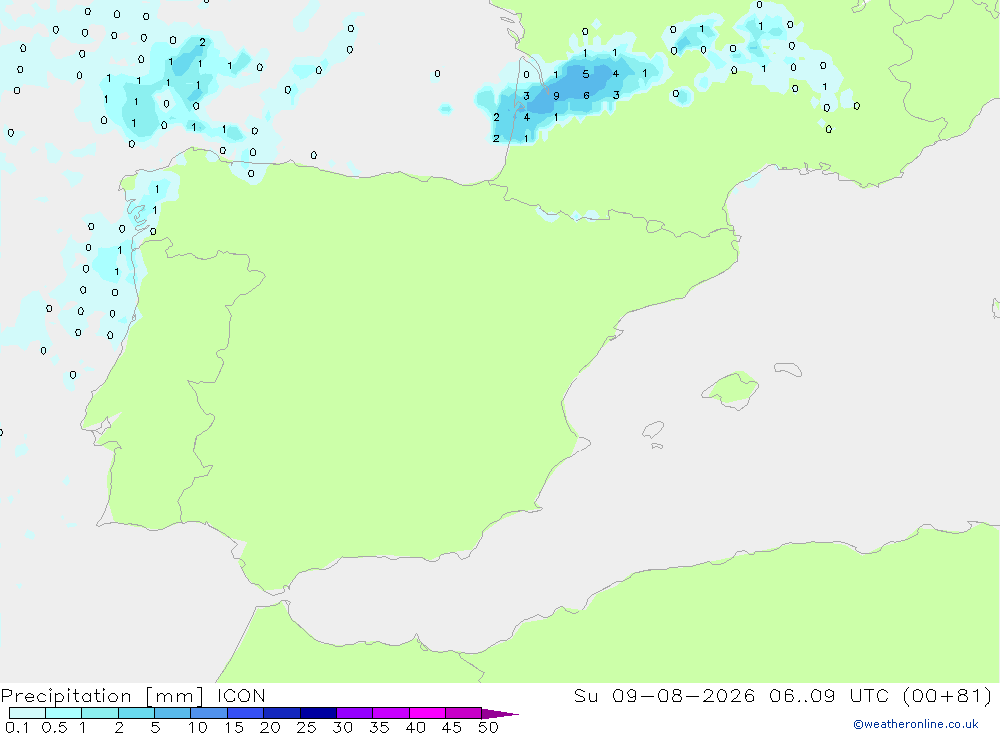The height and width of the screenshot is (733, 1000).
Task: Click the 'UTC' label
Action: pos(869,695)
